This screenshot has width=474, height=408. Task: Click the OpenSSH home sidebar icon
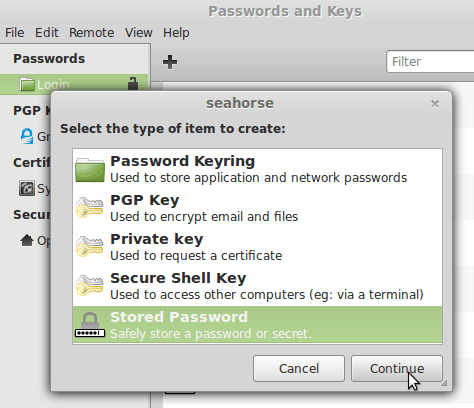coord(27,240)
